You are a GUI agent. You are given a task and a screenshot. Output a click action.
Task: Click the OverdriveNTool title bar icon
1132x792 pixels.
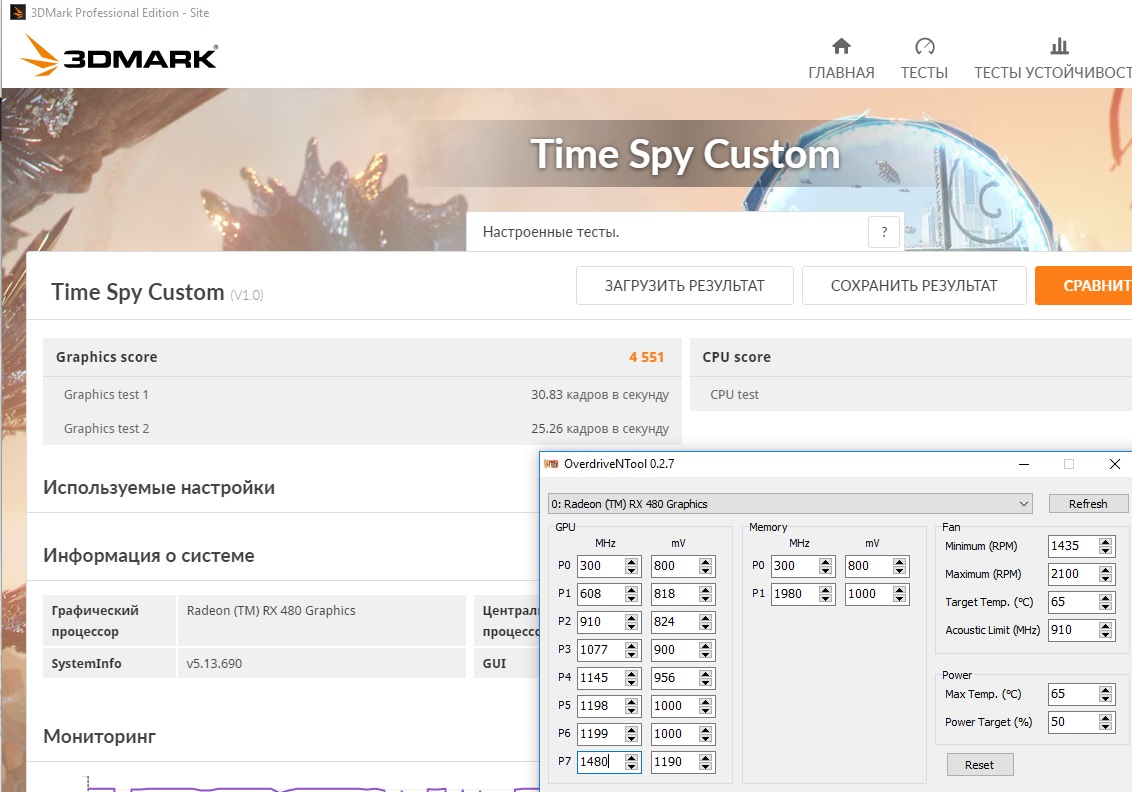coord(552,464)
